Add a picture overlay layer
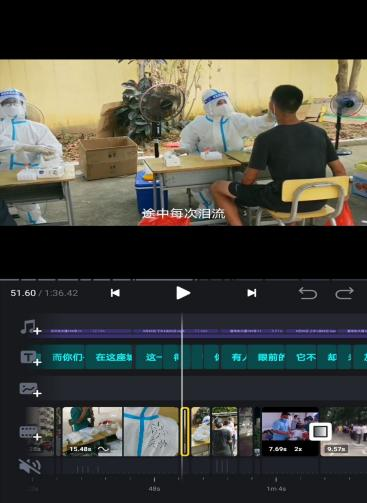Screen dimensions: 367x503 (31, 390)
